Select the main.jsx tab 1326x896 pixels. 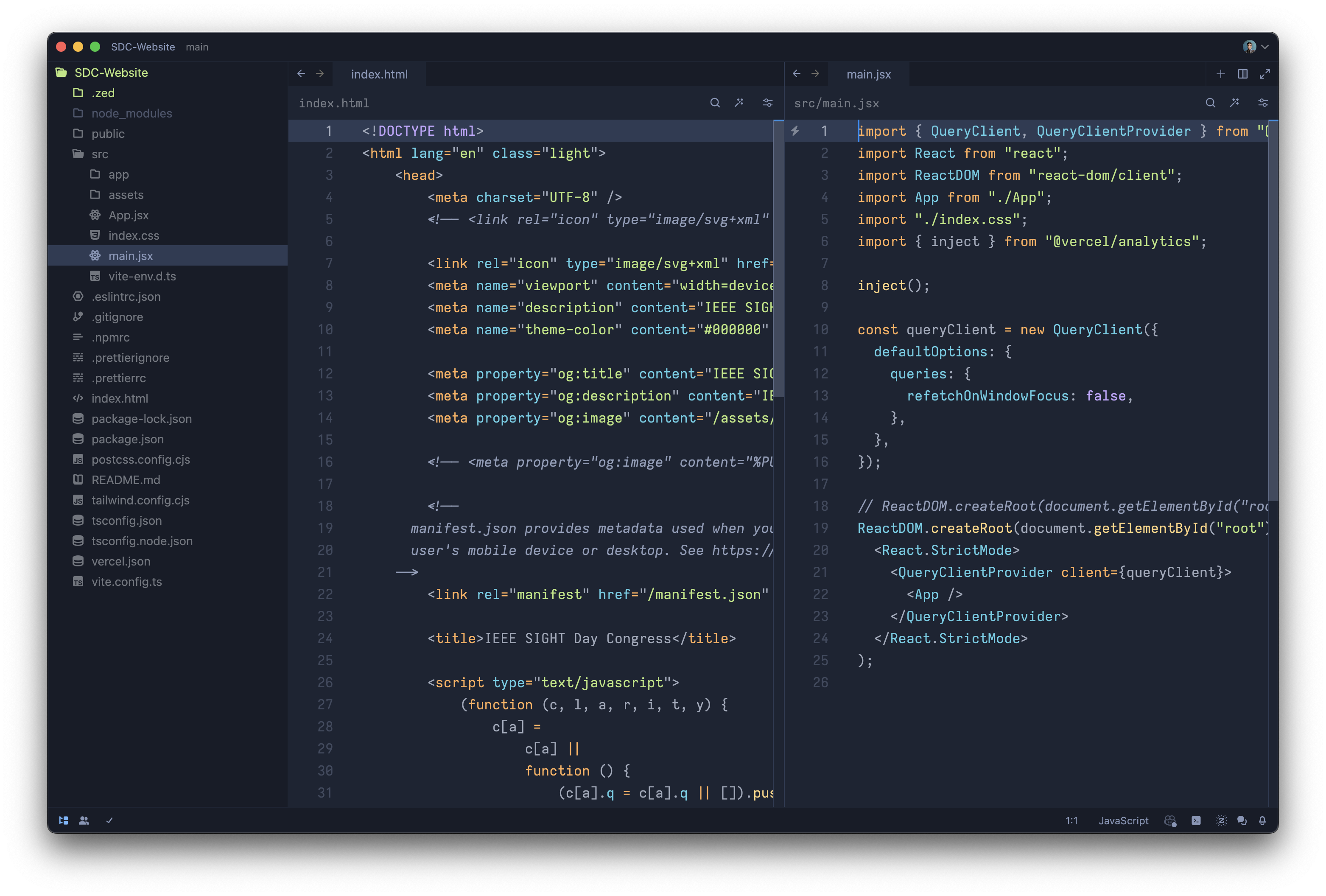click(868, 74)
